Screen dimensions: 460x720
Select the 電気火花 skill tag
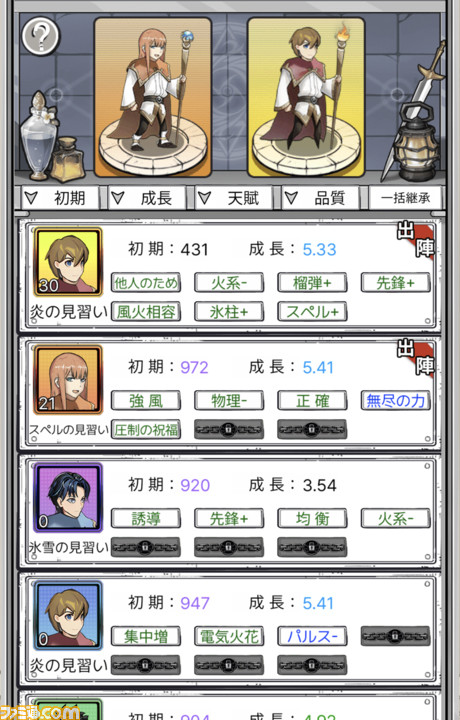tap(229, 636)
